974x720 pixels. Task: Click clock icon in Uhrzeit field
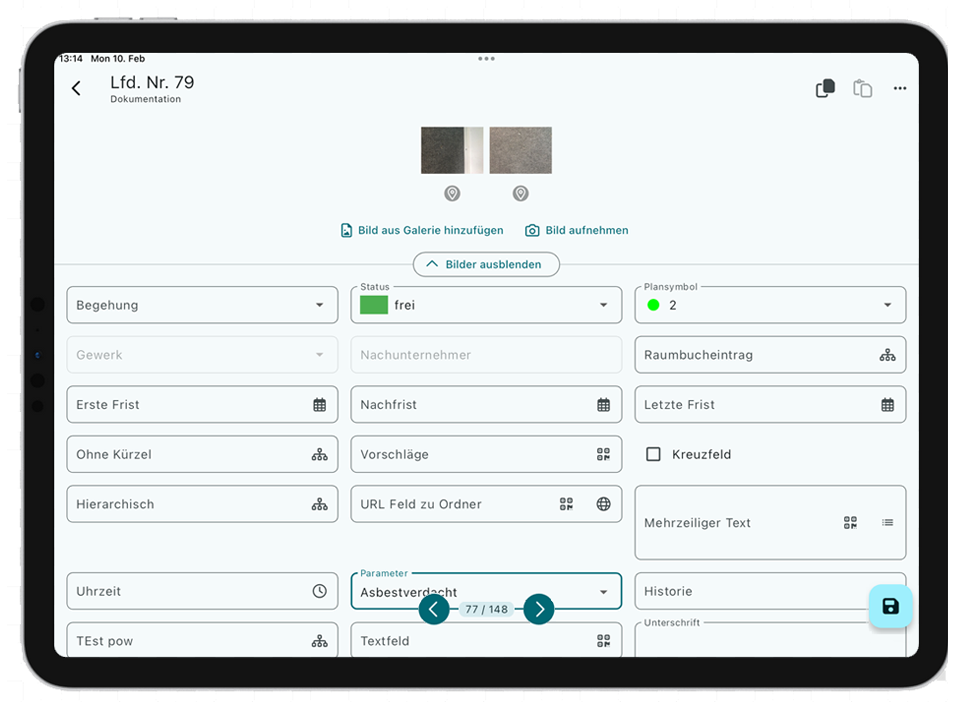(319, 591)
